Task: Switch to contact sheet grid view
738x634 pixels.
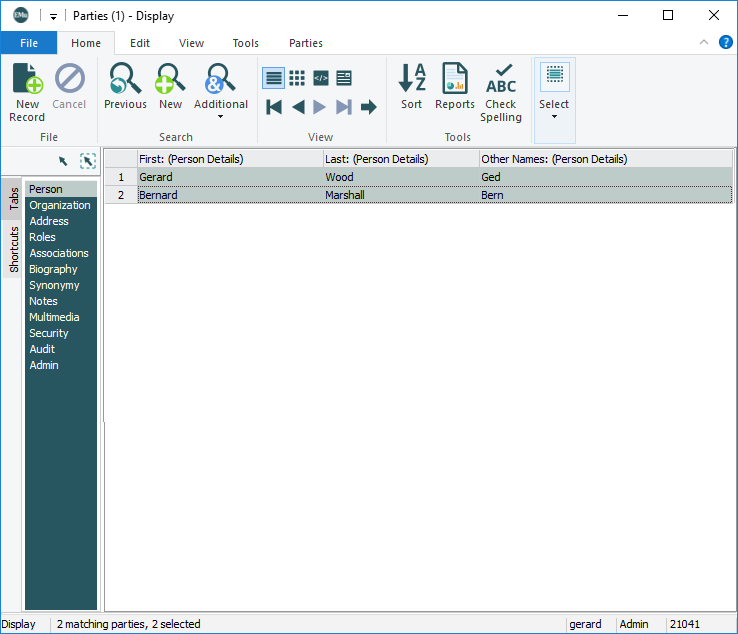Action: click(x=297, y=78)
